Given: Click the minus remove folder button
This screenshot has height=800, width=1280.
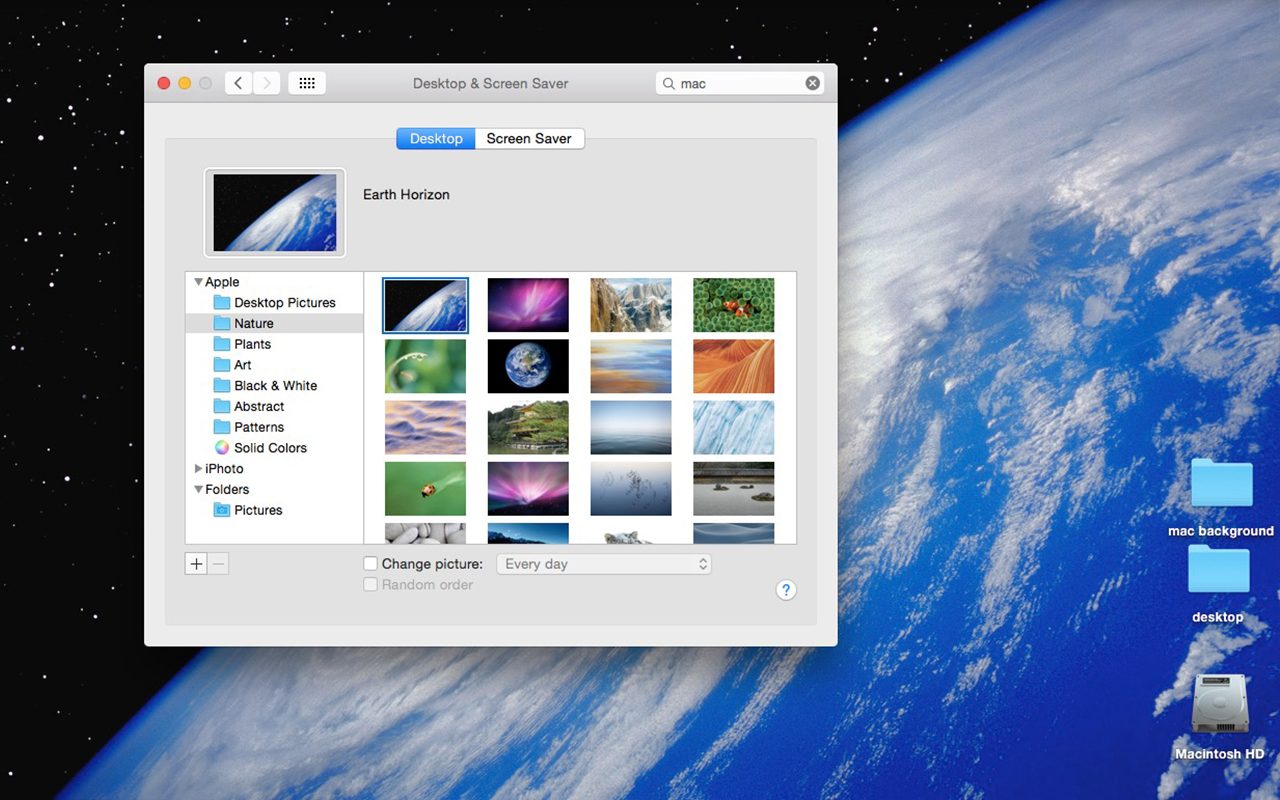Looking at the screenshot, I should point(218,564).
